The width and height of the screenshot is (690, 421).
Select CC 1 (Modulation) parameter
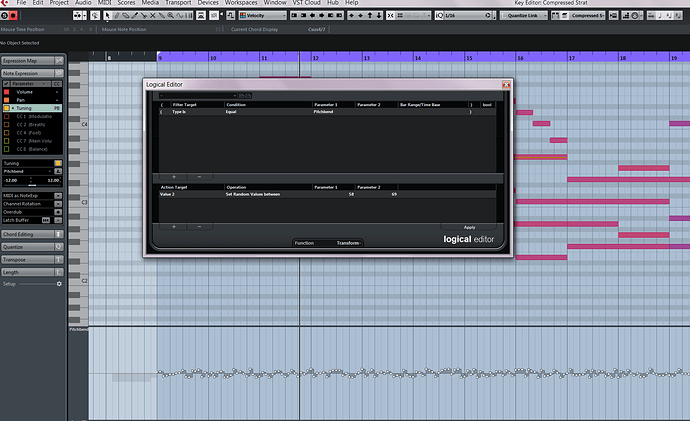[34, 117]
